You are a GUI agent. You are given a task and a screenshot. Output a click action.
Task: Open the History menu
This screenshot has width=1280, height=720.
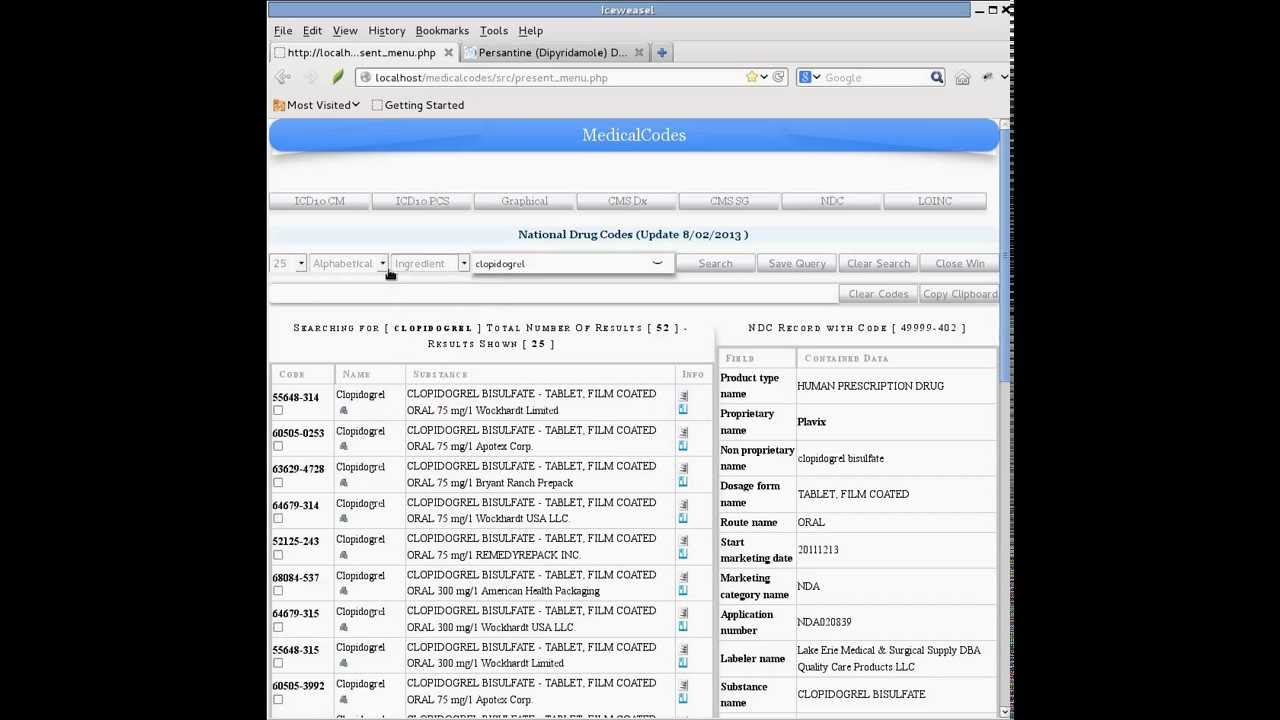coord(386,31)
